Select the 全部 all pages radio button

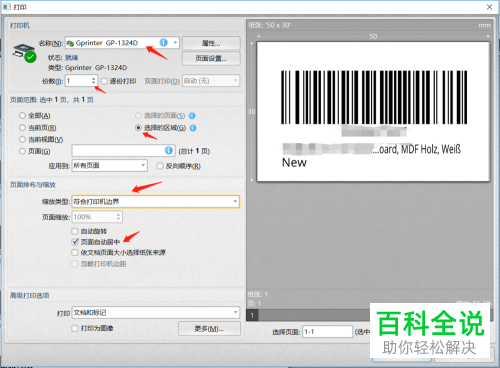(22, 116)
